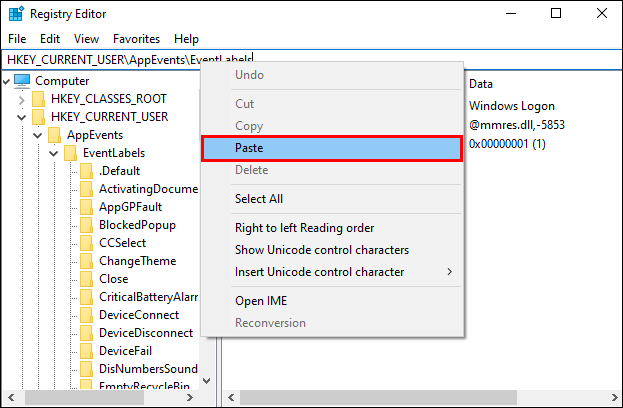623x408 pixels.
Task: Click the ChangeTheme folder icon
Action: (x=86, y=261)
